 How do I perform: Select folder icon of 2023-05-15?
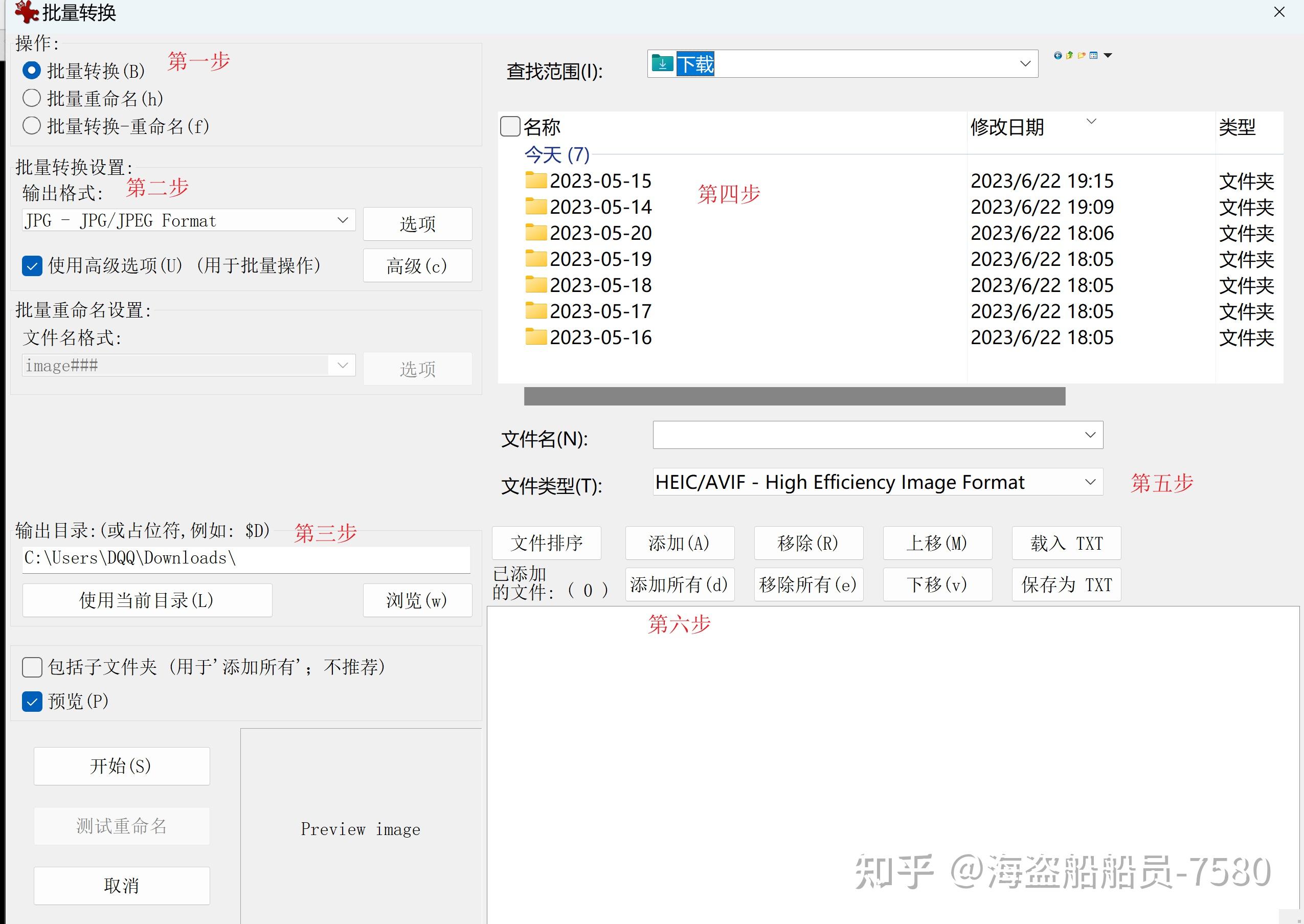click(535, 181)
